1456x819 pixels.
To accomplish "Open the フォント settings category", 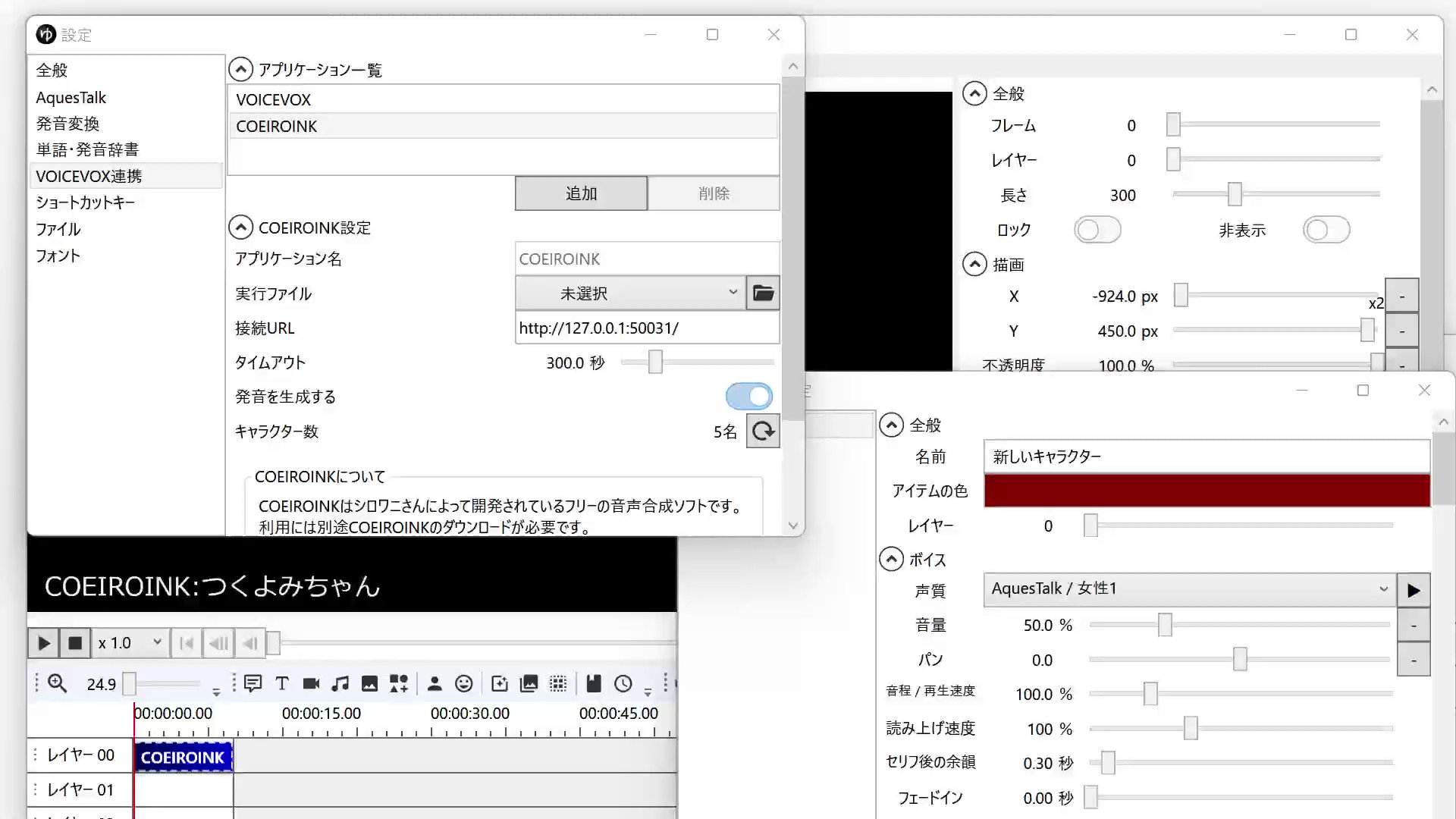I will 126,256.
